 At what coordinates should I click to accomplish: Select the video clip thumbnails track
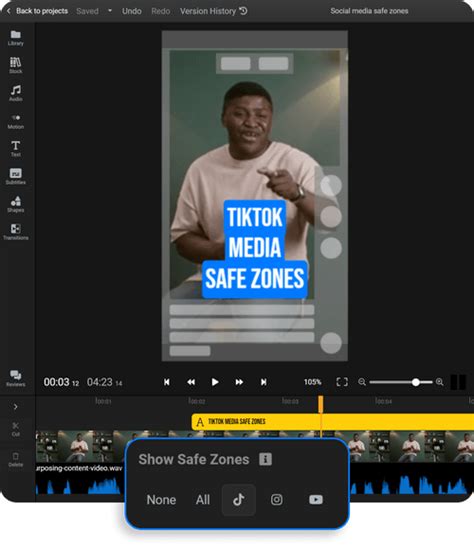pos(255,446)
